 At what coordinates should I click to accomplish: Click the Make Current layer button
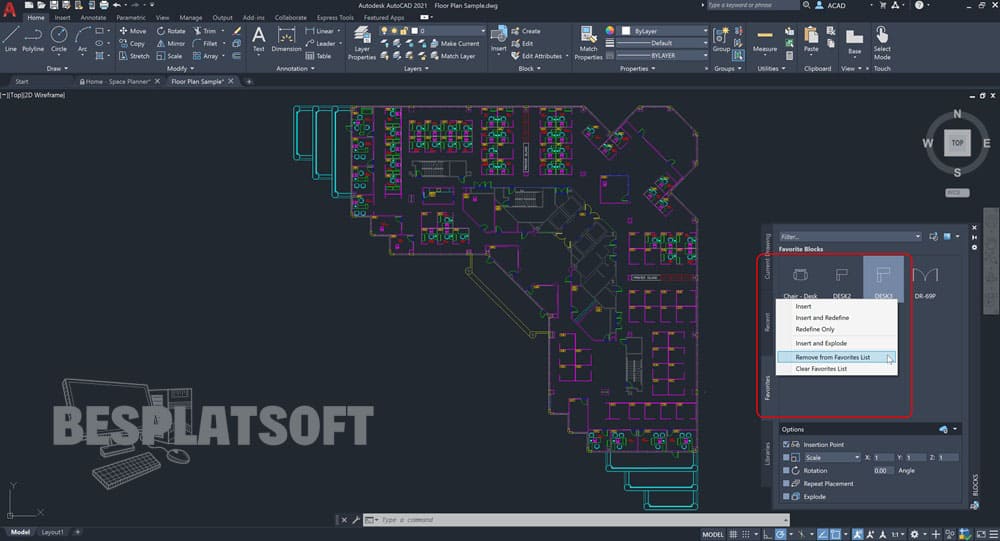[454, 44]
